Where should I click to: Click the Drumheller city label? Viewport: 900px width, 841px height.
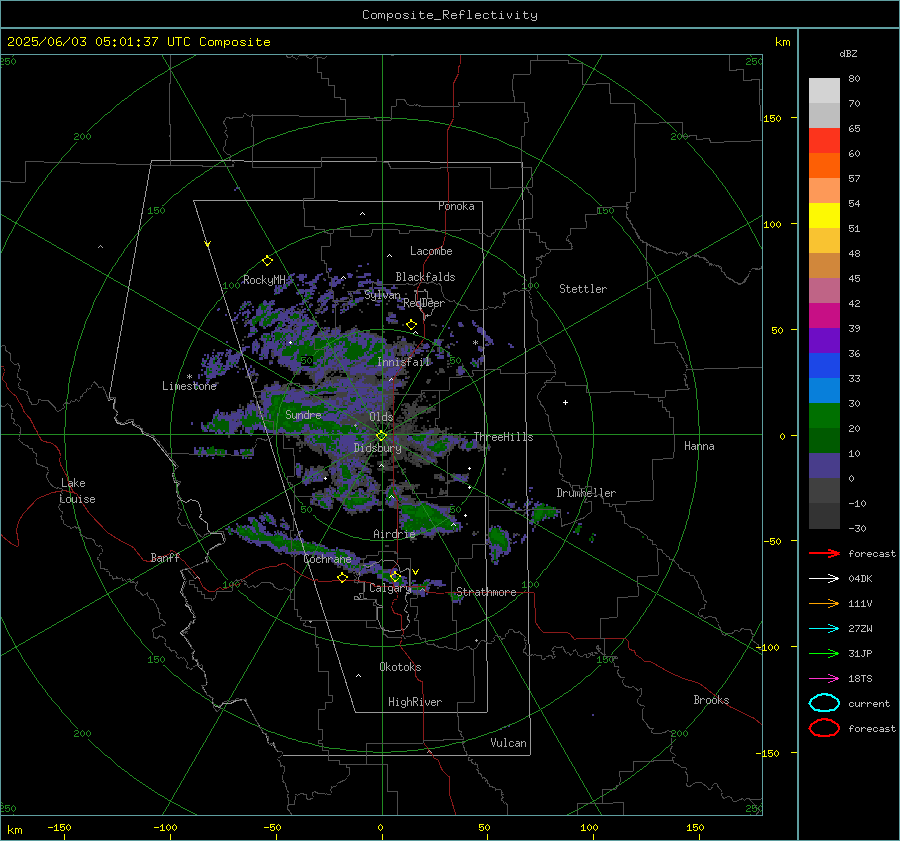[586, 493]
